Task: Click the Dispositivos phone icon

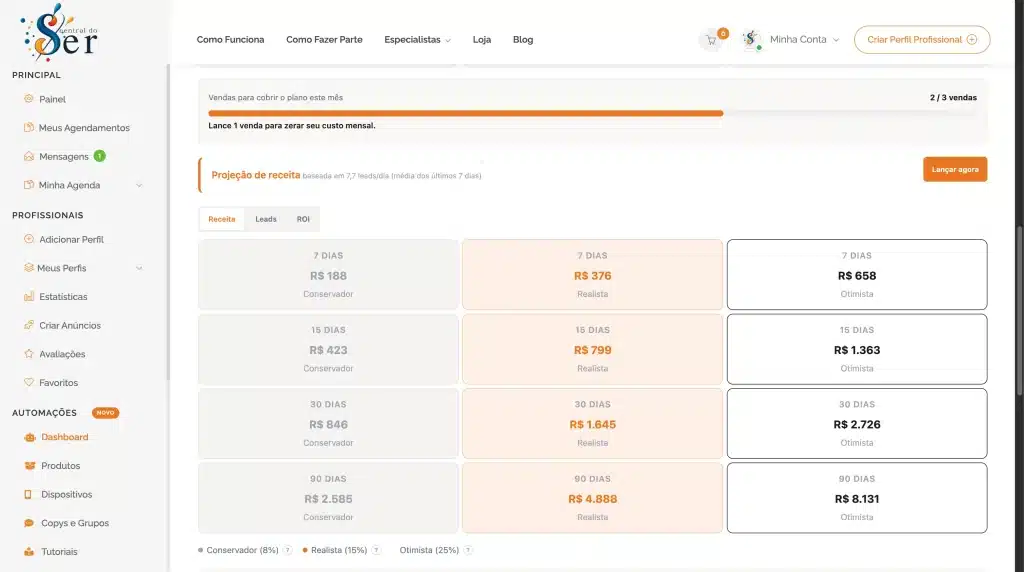Action: pyautogui.click(x=28, y=494)
